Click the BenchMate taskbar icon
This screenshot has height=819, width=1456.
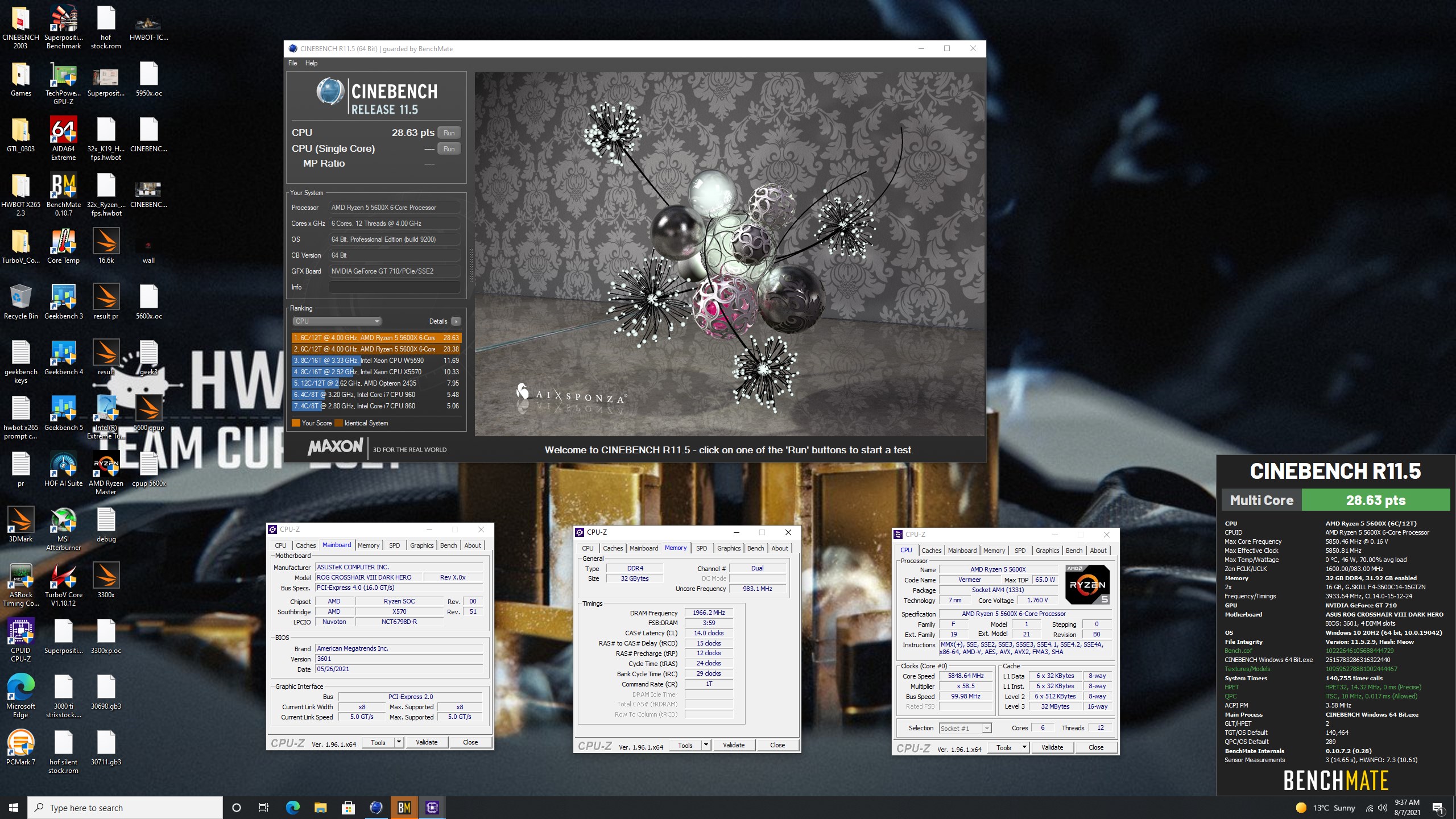click(x=404, y=807)
